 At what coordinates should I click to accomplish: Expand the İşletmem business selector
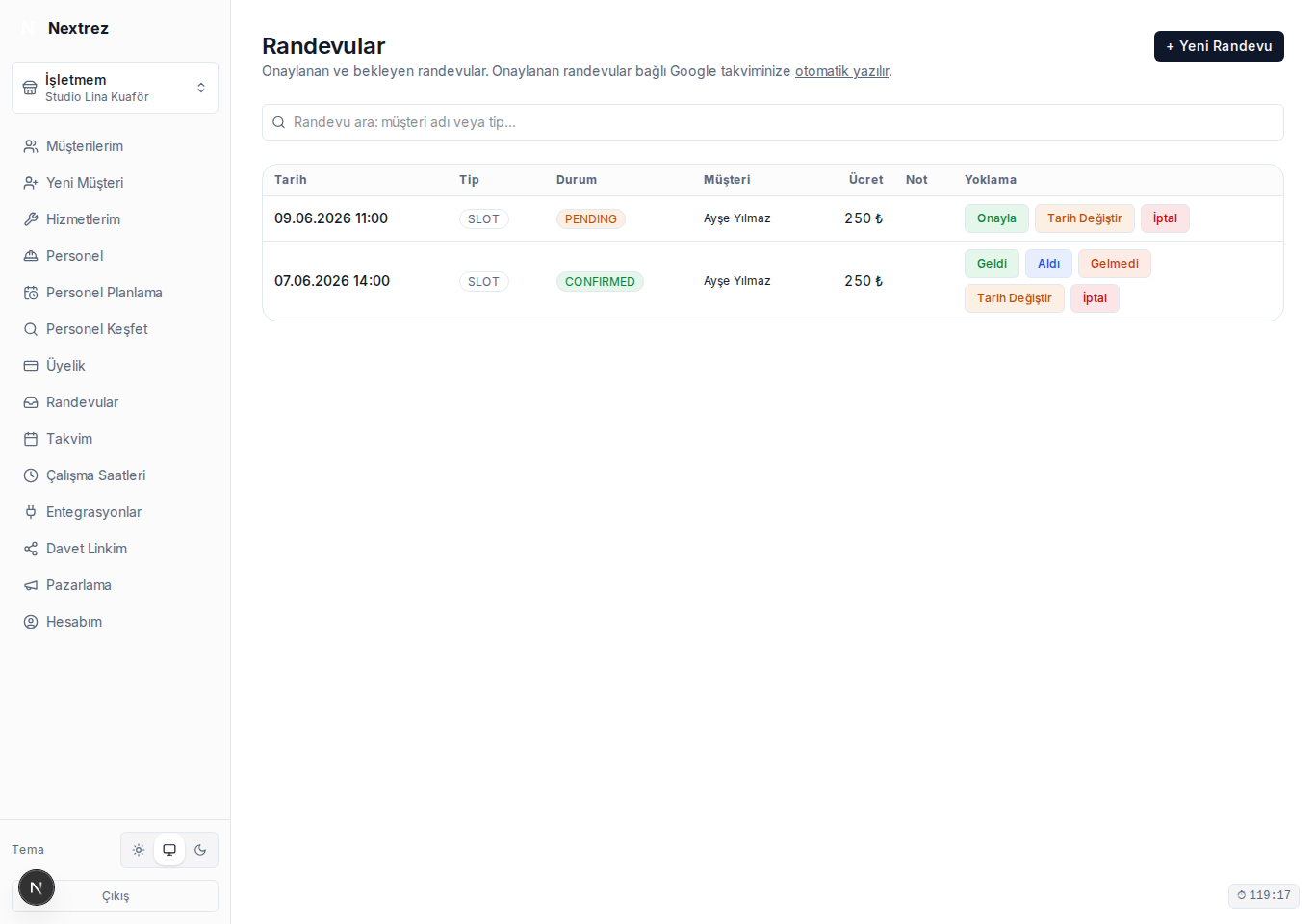(115, 88)
